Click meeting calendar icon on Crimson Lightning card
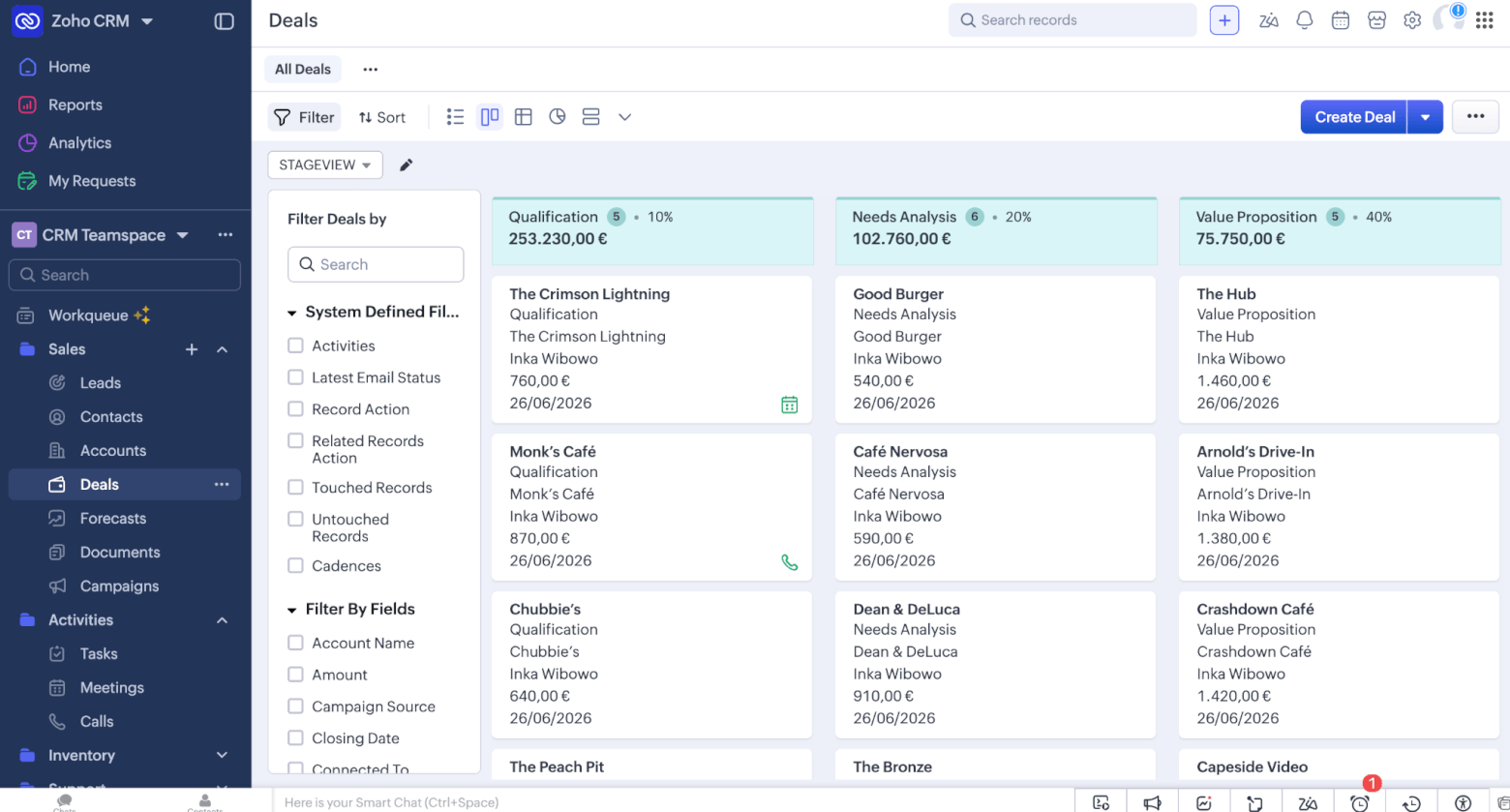Viewport: 1510px width, 812px height. (x=790, y=405)
